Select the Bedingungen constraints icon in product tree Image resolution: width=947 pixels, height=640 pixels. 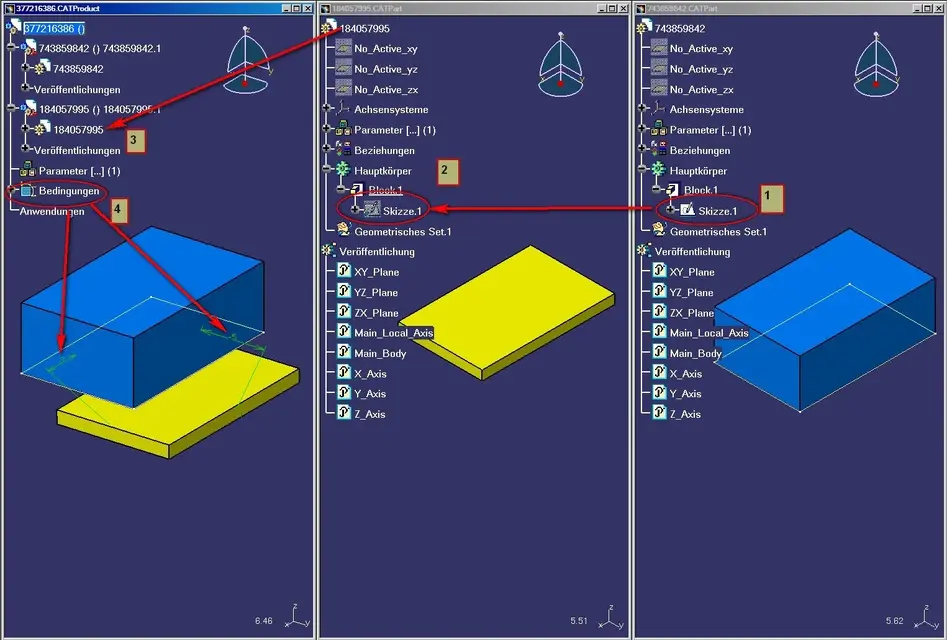click(x=27, y=190)
